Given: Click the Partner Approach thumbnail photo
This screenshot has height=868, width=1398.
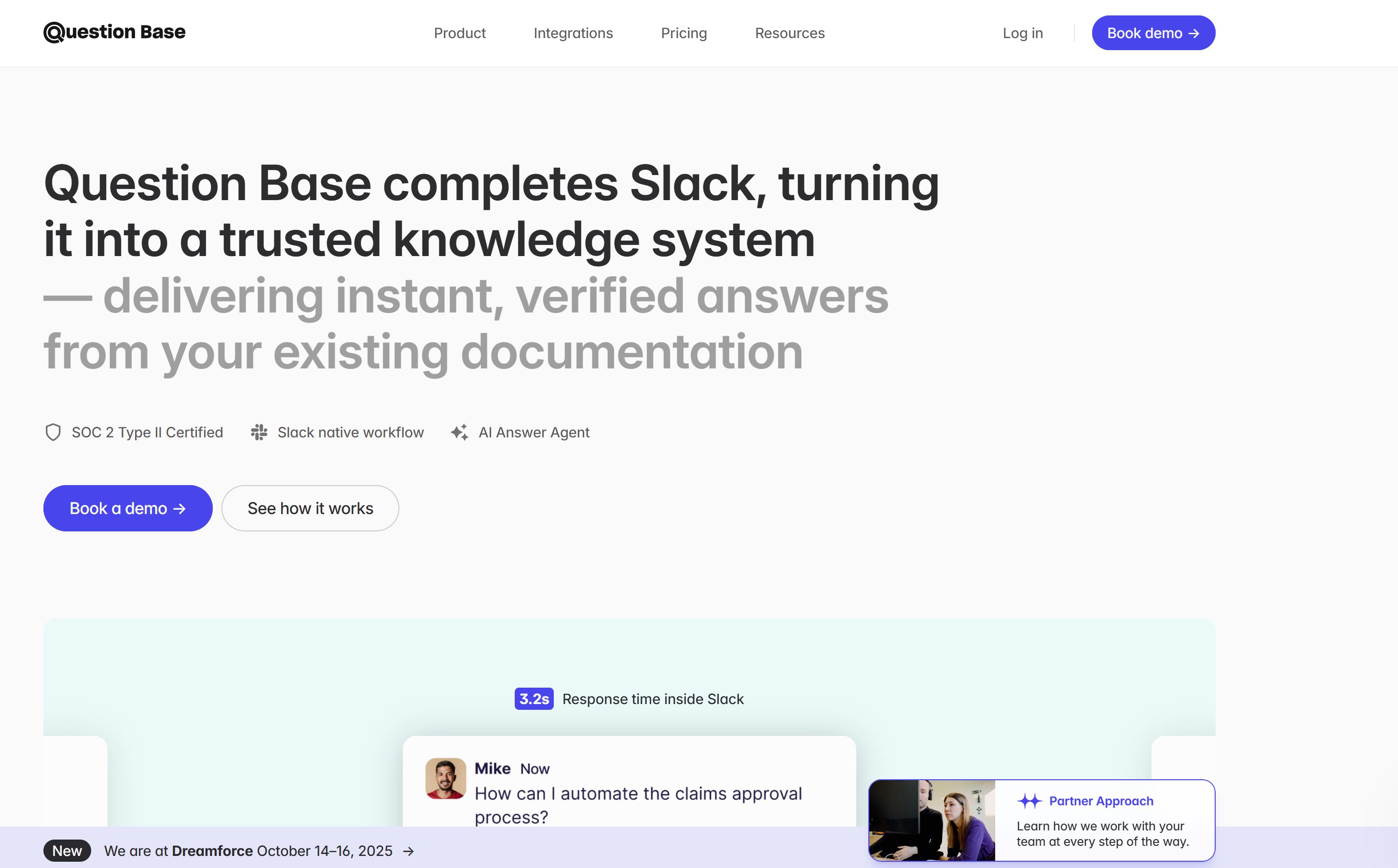Looking at the screenshot, I should [932, 820].
